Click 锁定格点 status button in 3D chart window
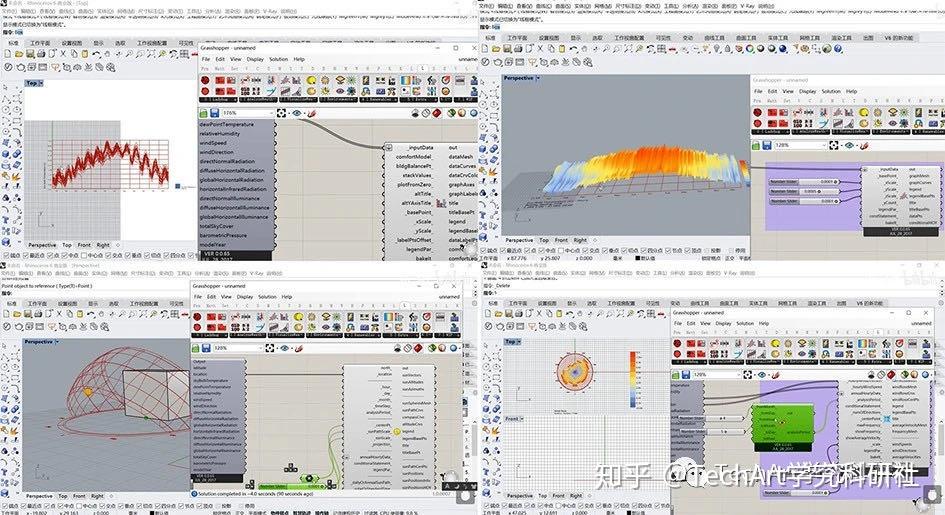Viewport: 945px width, 515px height. point(710,258)
